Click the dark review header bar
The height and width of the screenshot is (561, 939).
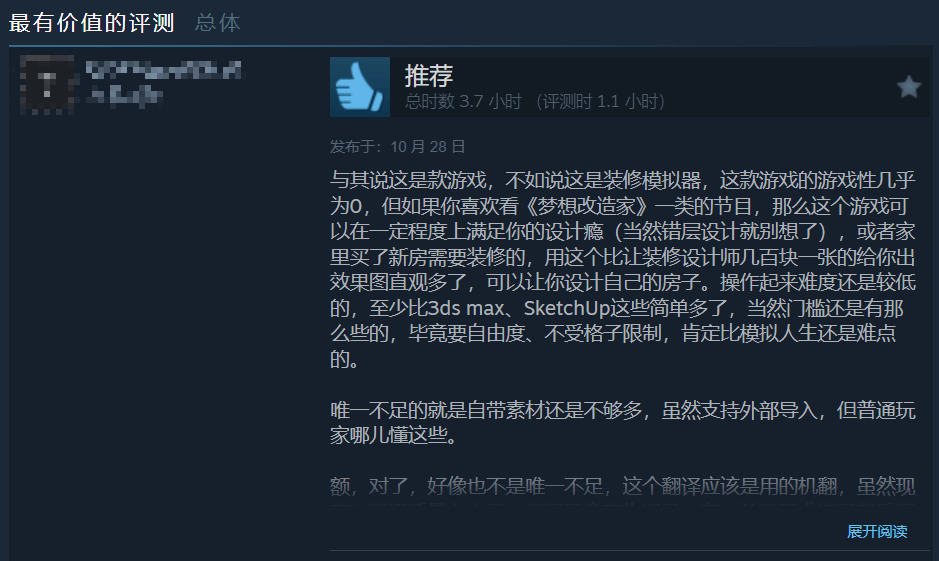(x=629, y=87)
